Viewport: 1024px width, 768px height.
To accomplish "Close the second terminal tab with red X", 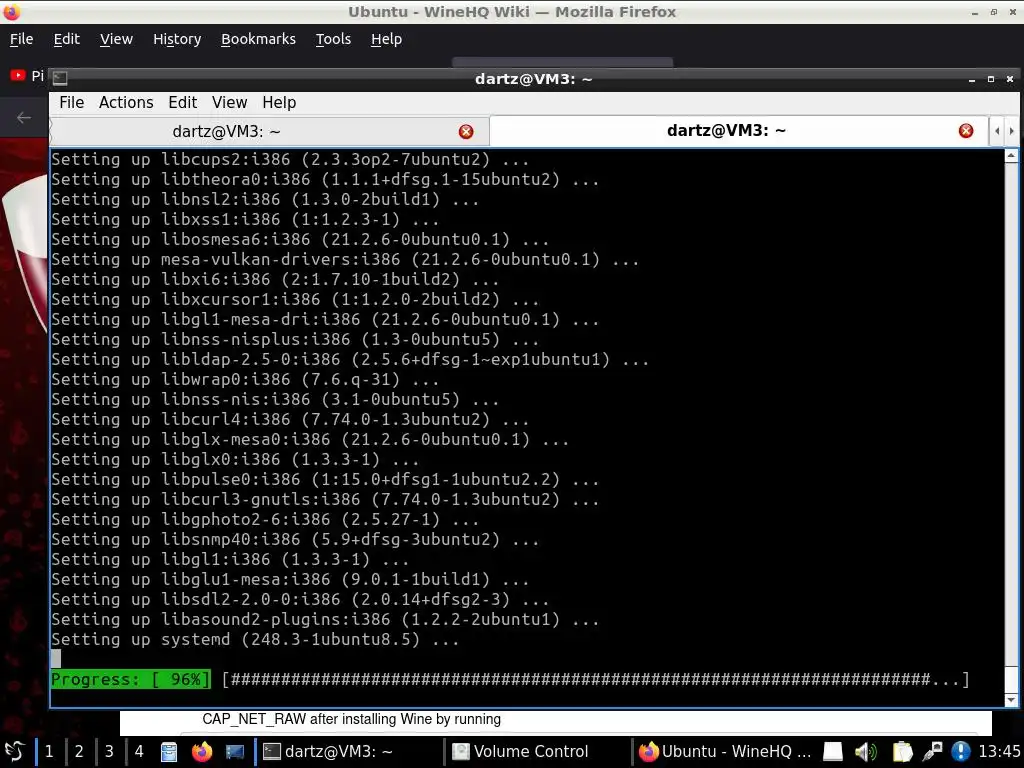I will pos(966,131).
